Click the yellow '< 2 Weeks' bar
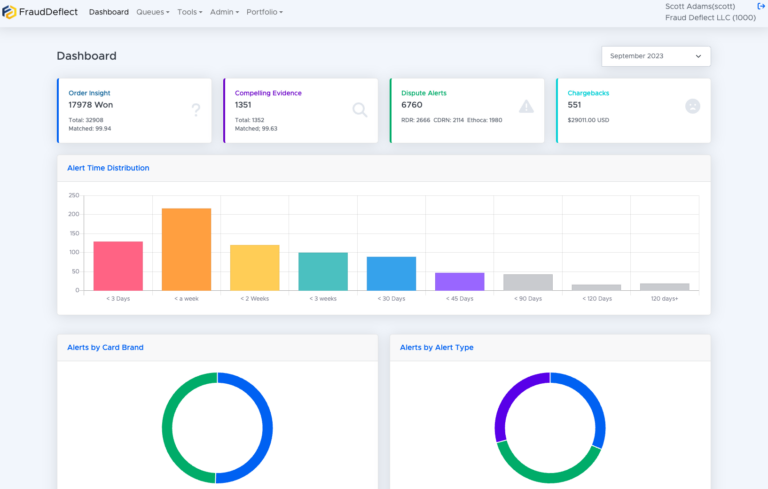This screenshot has width=768, height=489. 255,268
